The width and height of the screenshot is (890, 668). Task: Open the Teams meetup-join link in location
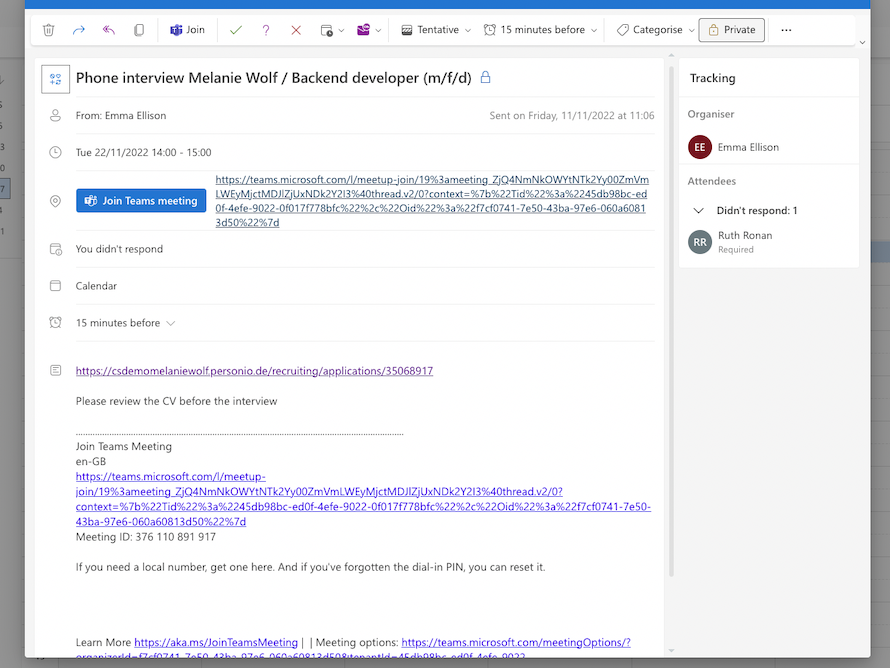pyautogui.click(x=432, y=201)
